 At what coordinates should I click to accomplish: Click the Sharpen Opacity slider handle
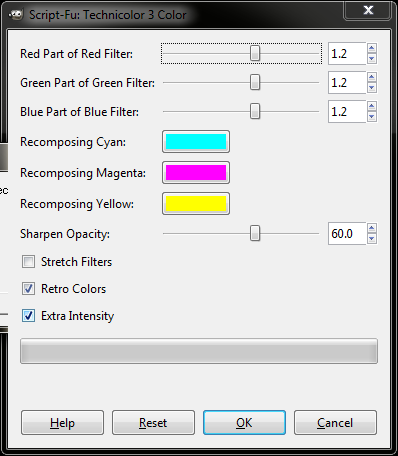point(255,233)
